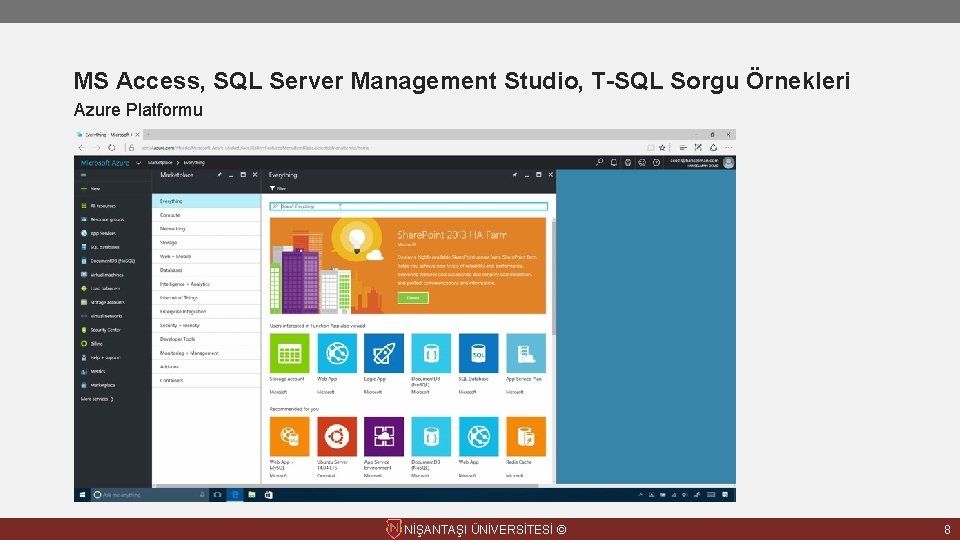The height and width of the screenshot is (540, 960).
Task: Select the Redis Cache tile
Action: 526,437
